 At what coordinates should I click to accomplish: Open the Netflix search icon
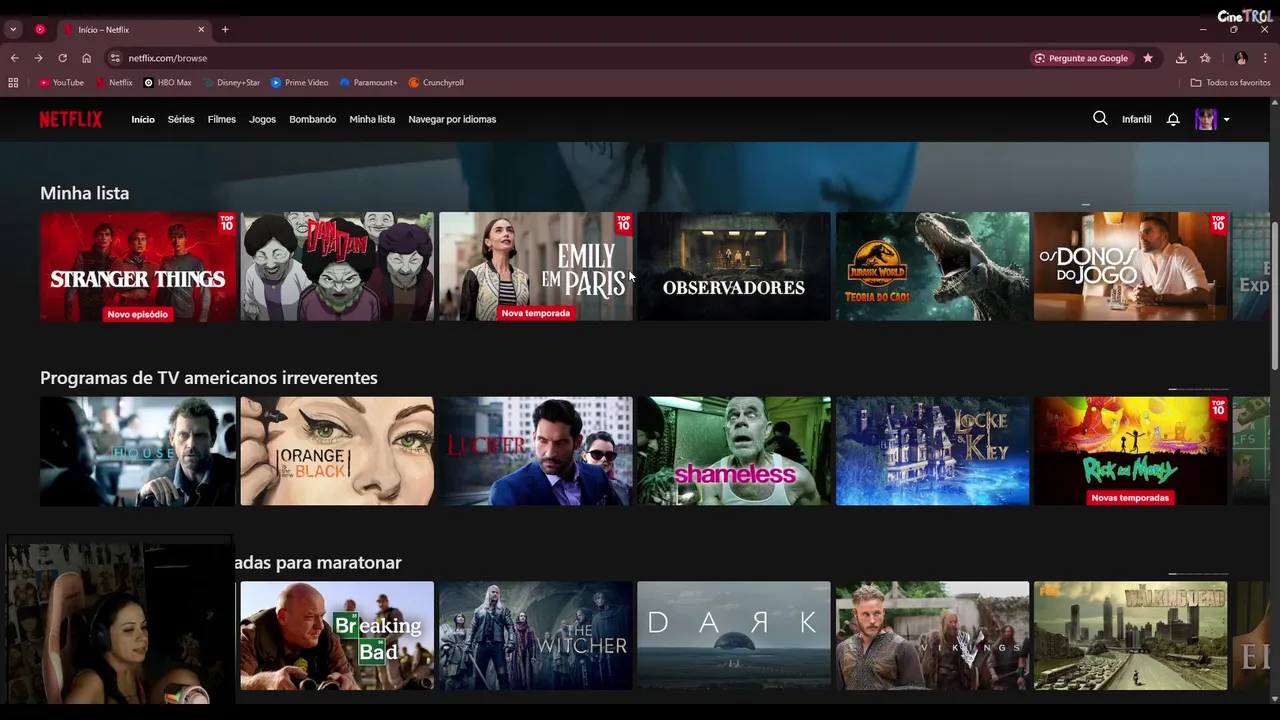(x=1100, y=118)
